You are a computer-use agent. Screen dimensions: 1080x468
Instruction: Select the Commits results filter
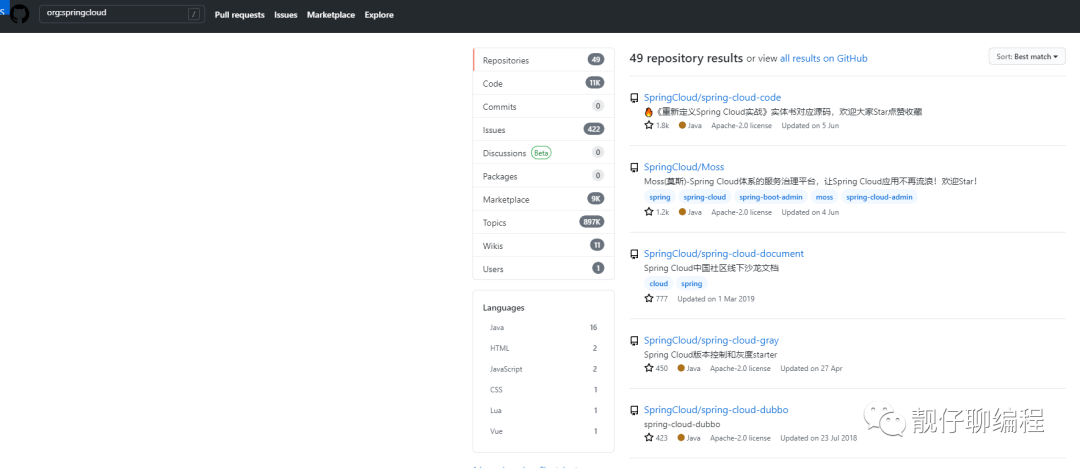[x=543, y=106]
